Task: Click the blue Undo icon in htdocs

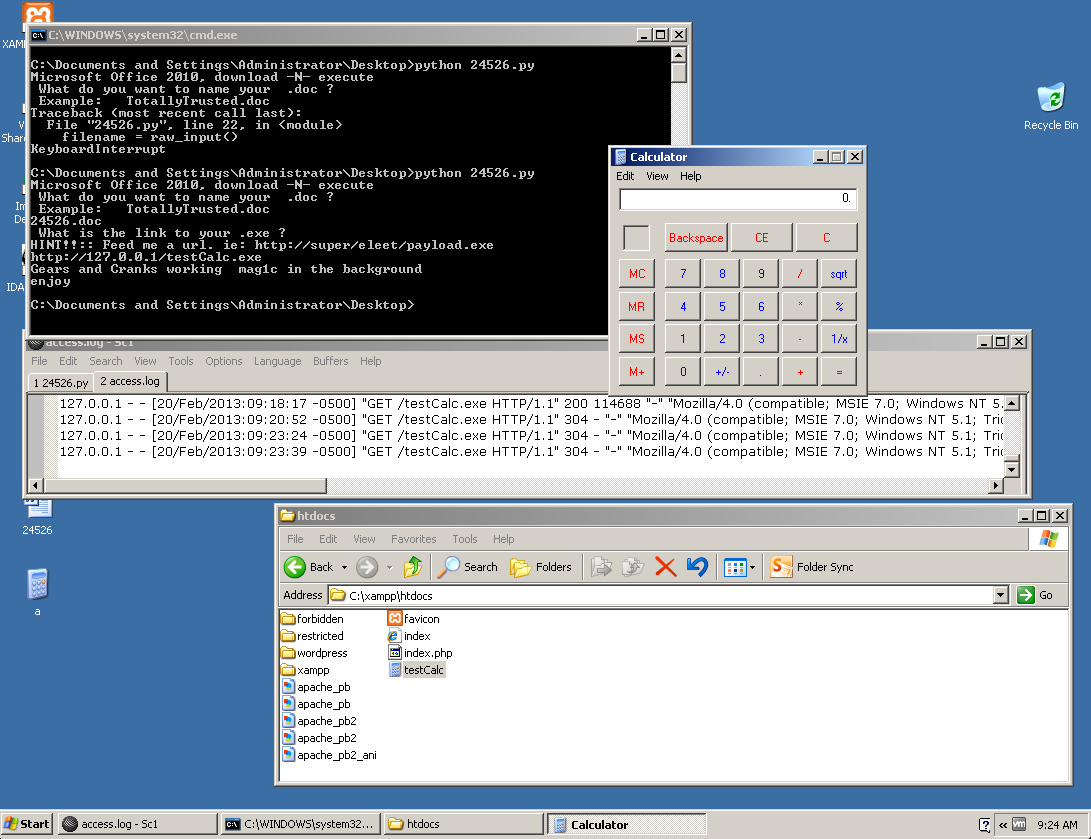Action: tap(697, 567)
